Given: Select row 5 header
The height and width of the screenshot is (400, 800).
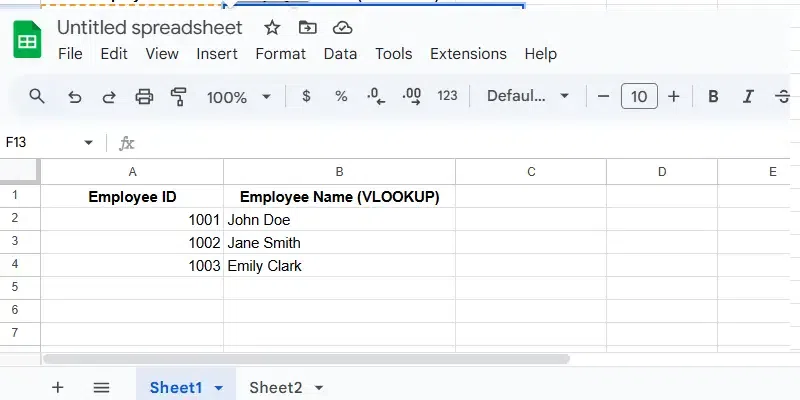Looking at the screenshot, I should pos(20,288).
